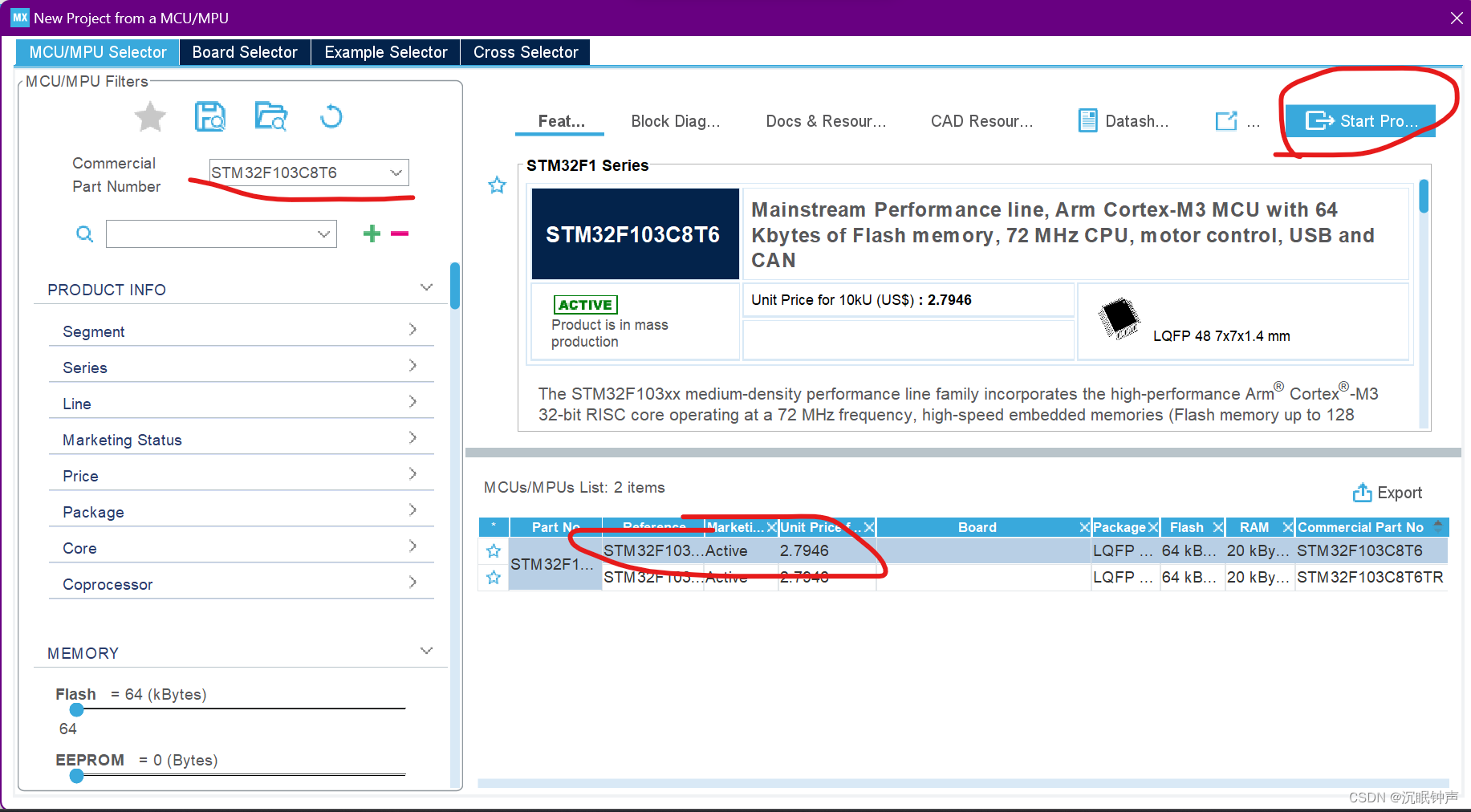Remove the Flash column using its X

tap(1217, 527)
